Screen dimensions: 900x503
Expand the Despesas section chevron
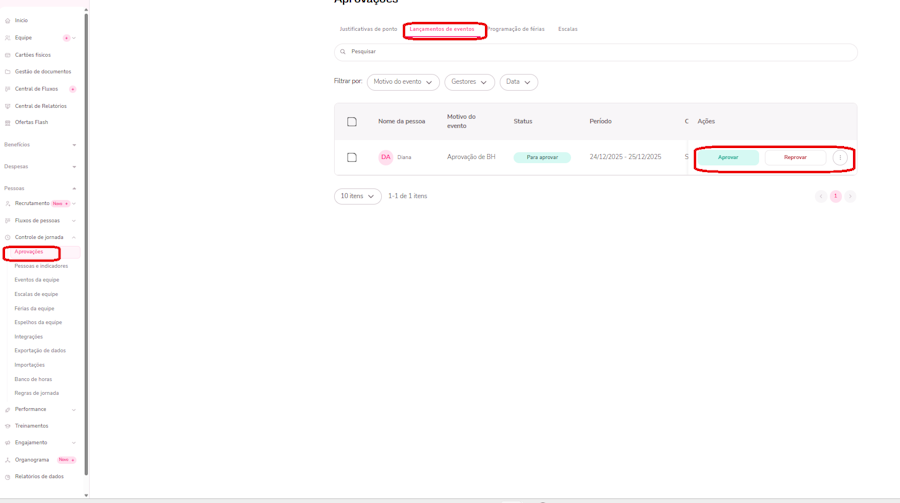pyautogui.click(x=74, y=167)
